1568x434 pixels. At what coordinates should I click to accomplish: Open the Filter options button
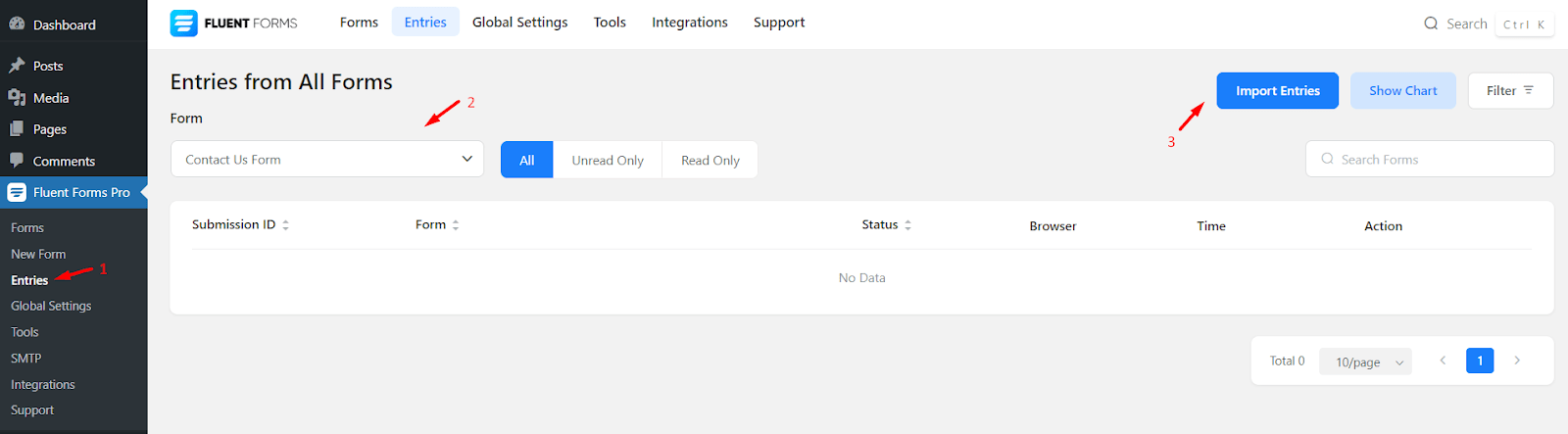1509,91
